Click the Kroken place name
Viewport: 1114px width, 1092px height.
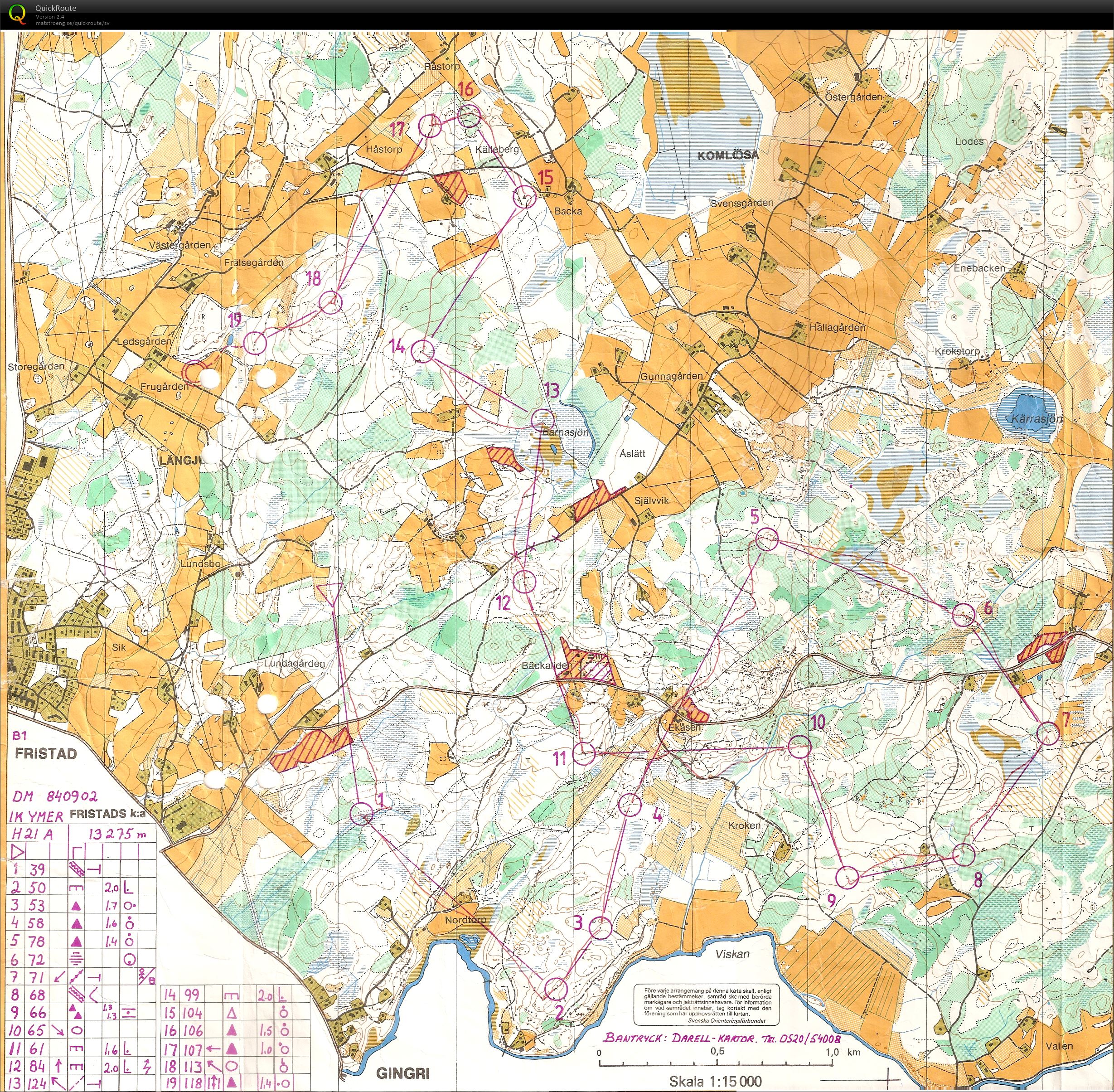point(744,825)
